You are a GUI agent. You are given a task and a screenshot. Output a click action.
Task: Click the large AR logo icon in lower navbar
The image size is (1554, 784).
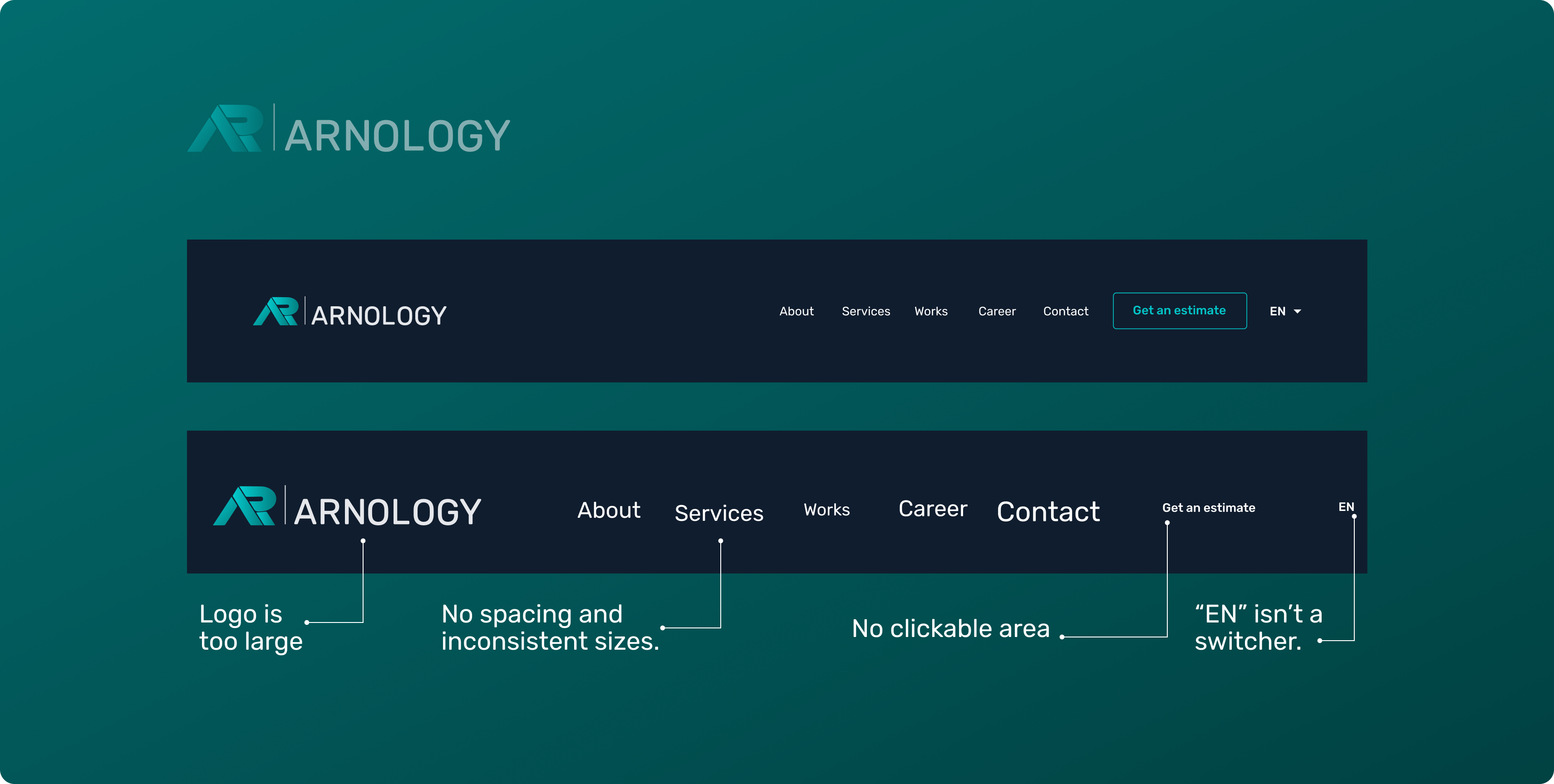pyautogui.click(x=245, y=506)
